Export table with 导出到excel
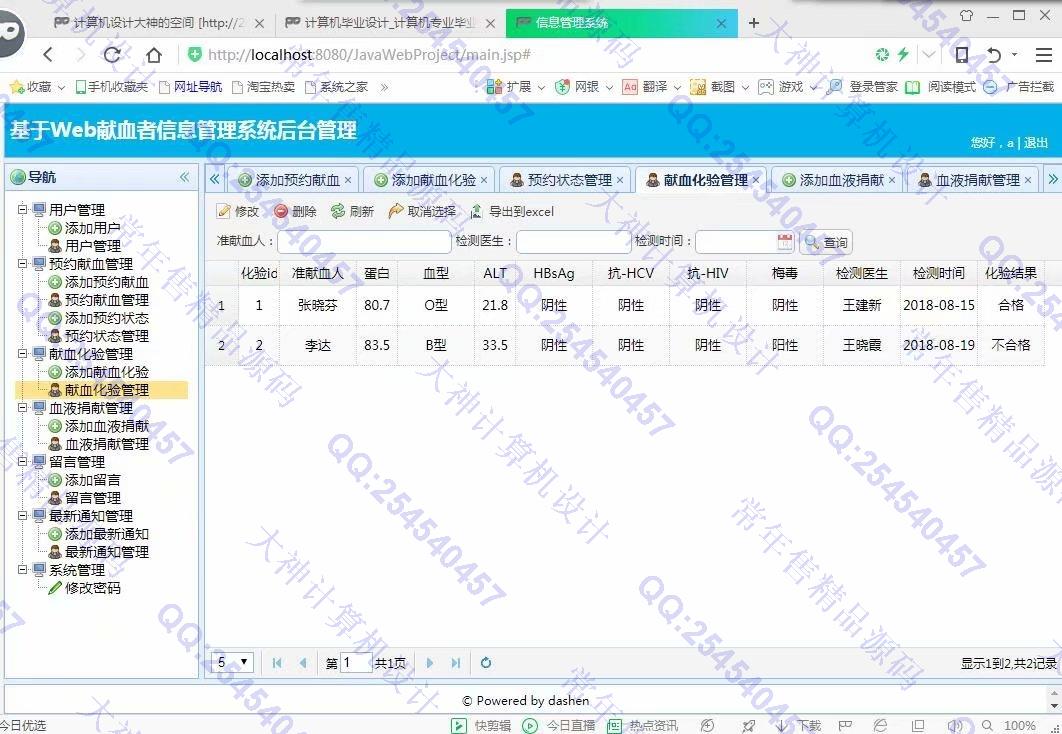Image resolution: width=1062 pixels, height=734 pixels. pos(512,211)
